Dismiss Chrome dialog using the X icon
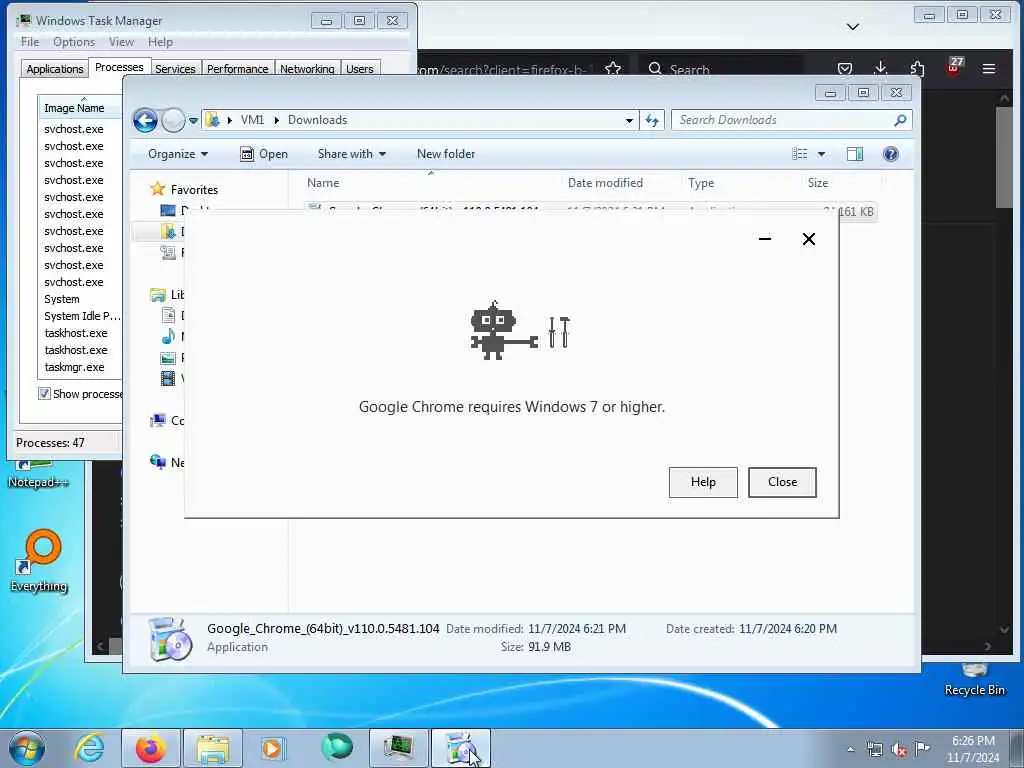The image size is (1024, 768). 808,239
